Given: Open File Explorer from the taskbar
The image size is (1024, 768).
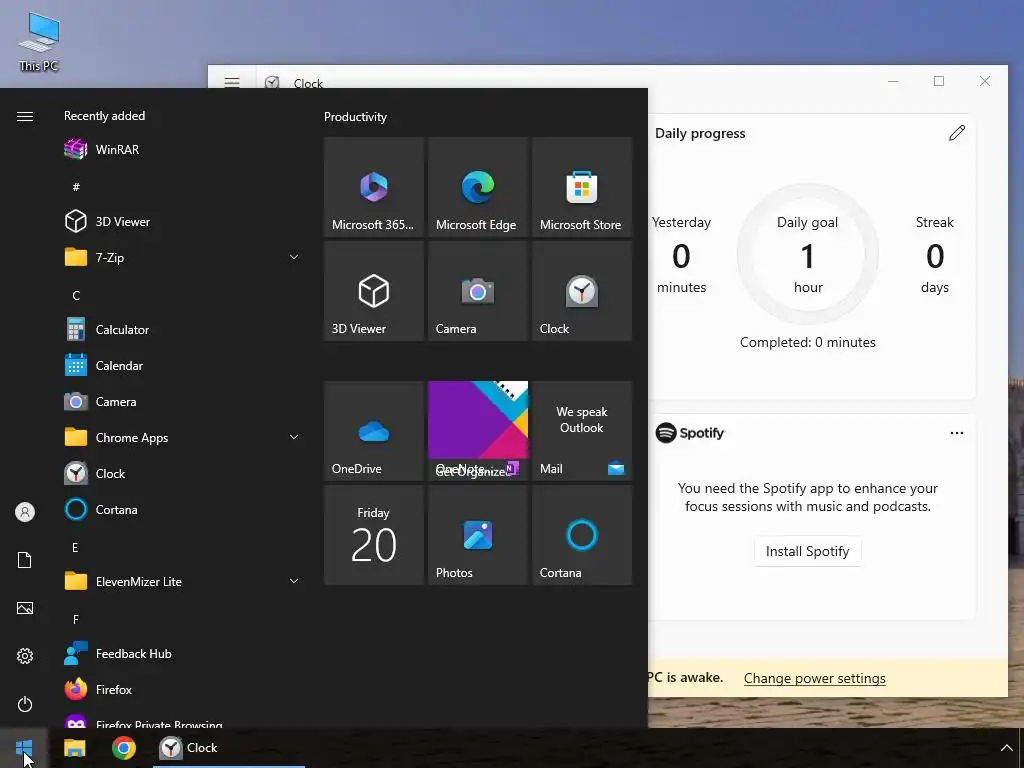Looking at the screenshot, I should (x=74, y=748).
